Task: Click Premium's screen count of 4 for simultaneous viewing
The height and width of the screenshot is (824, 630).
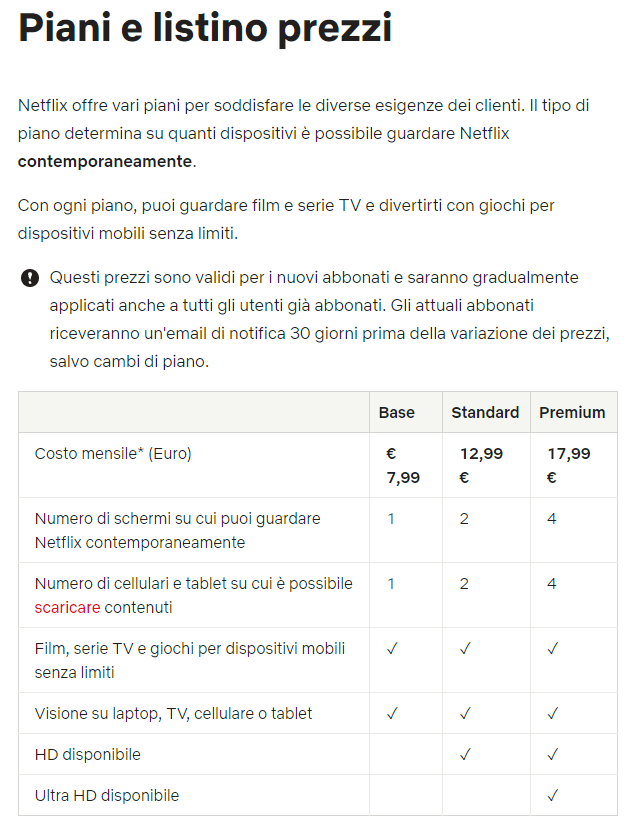Action: tap(552, 519)
